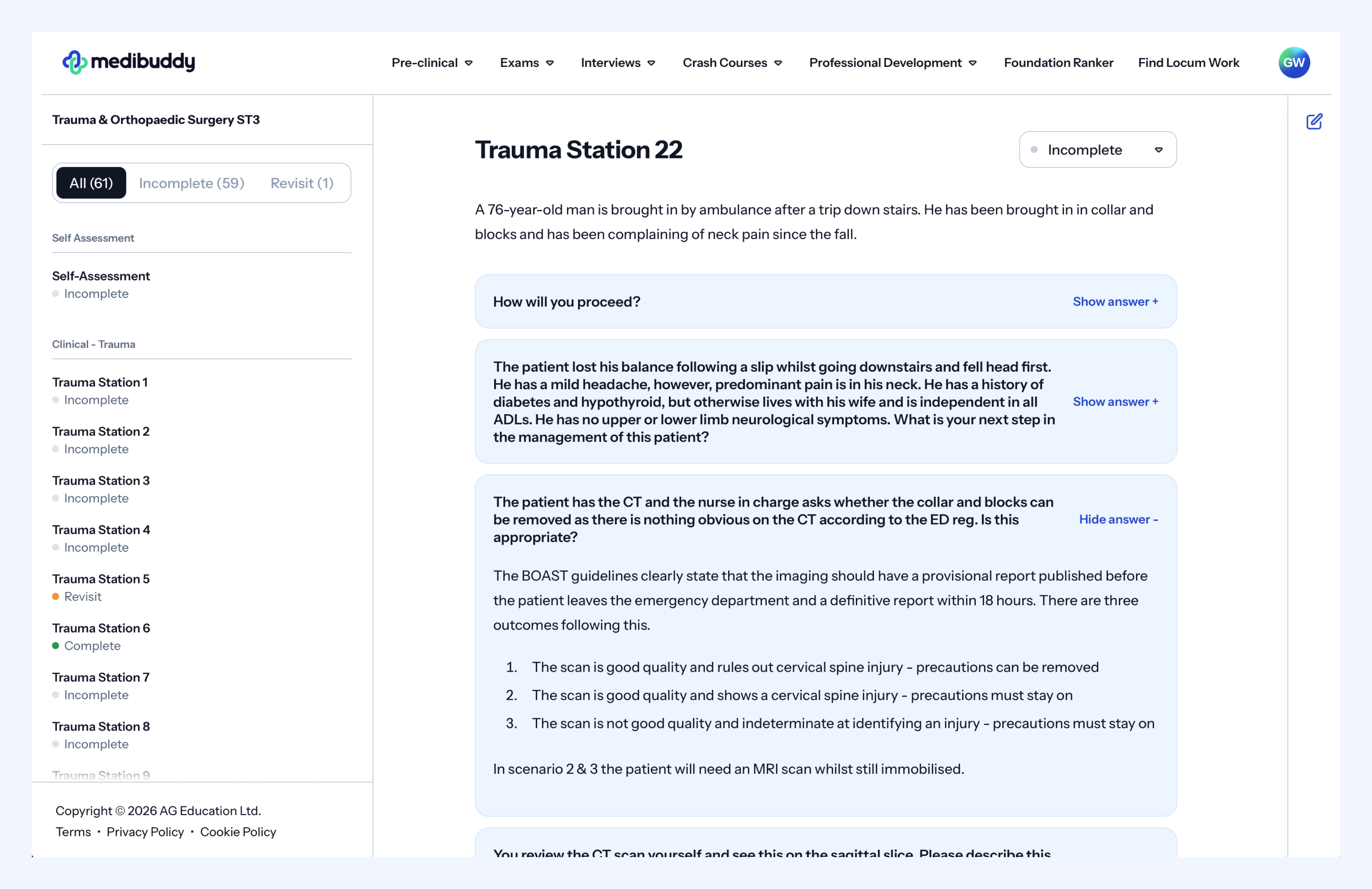This screenshot has height=889, width=1372.
Task: Open Trauma Station 5 in sidebar
Action: coord(101,579)
